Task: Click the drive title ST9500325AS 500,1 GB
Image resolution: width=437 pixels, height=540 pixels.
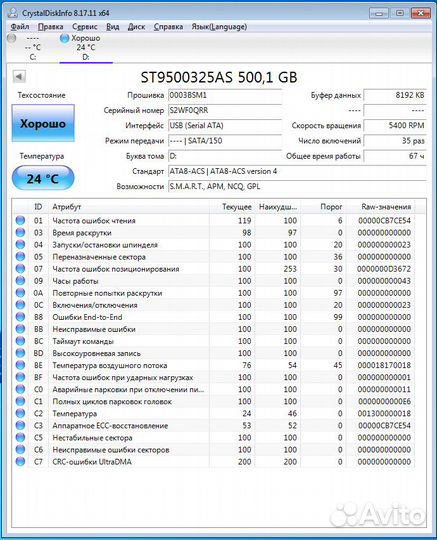Action: (x=219, y=77)
